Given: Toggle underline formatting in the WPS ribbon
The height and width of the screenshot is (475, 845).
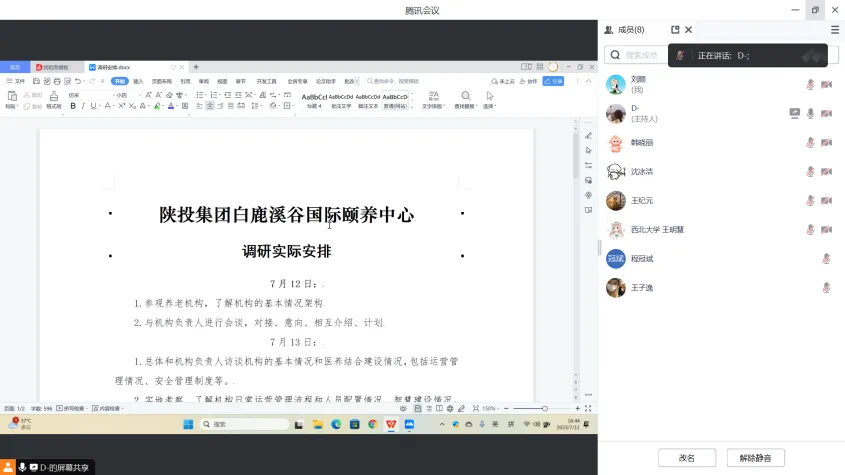Looking at the screenshot, I should point(93,105).
